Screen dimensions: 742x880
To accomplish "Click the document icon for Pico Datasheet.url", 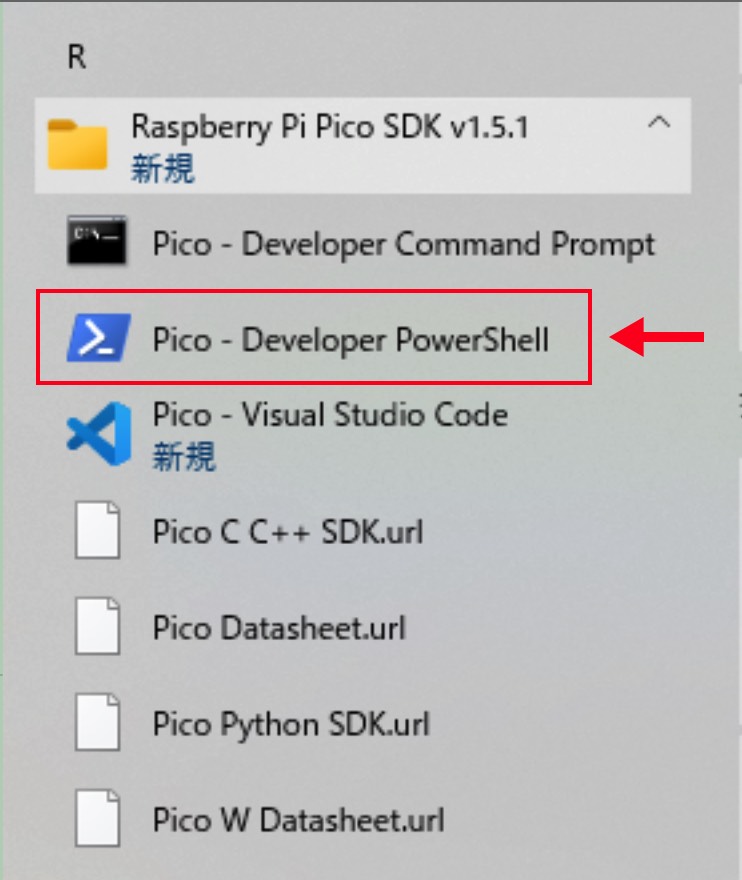I will [x=98, y=628].
